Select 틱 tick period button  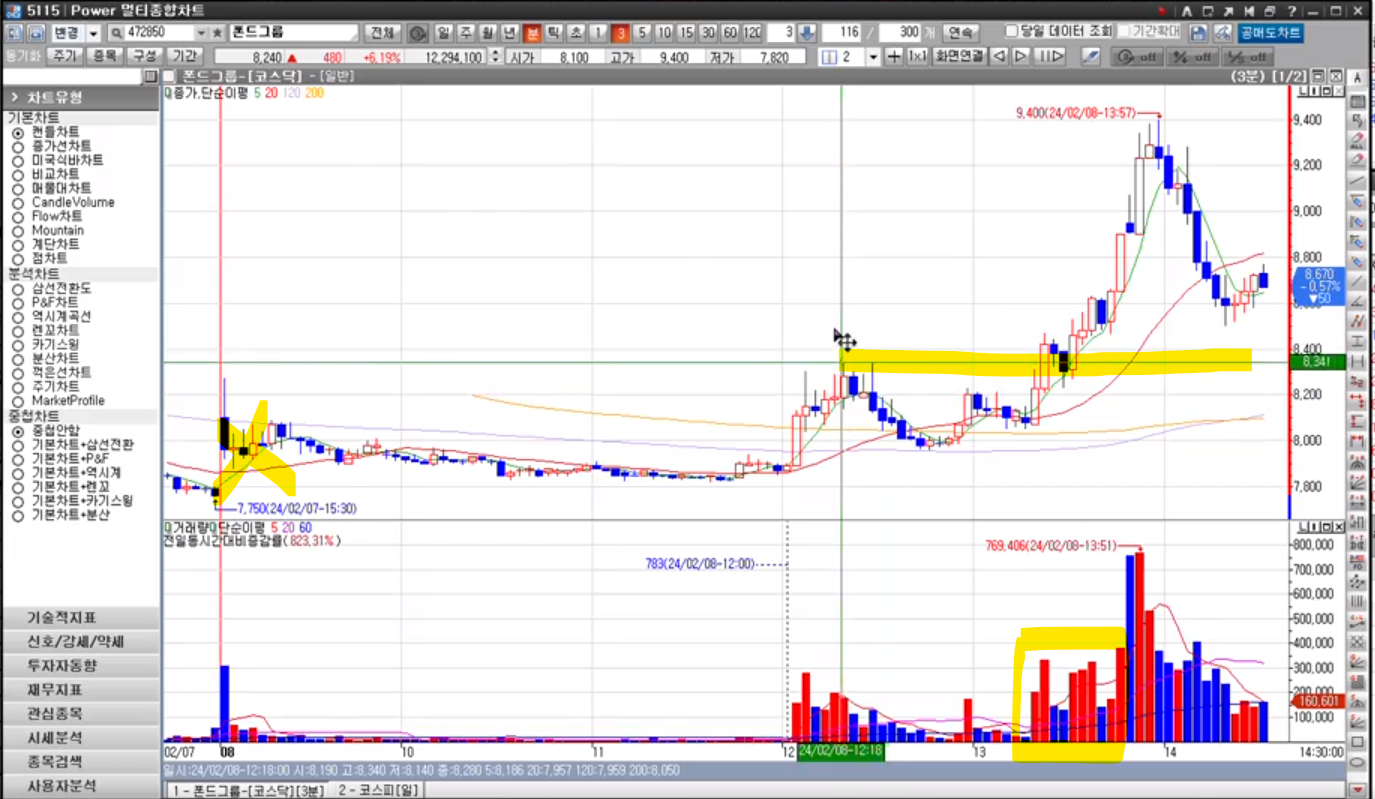(x=553, y=33)
